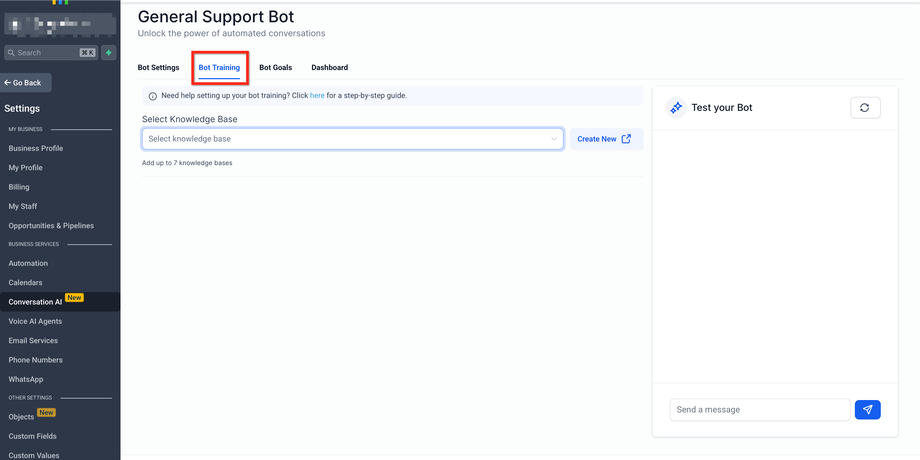Focus the sidebar Search box

point(50,53)
